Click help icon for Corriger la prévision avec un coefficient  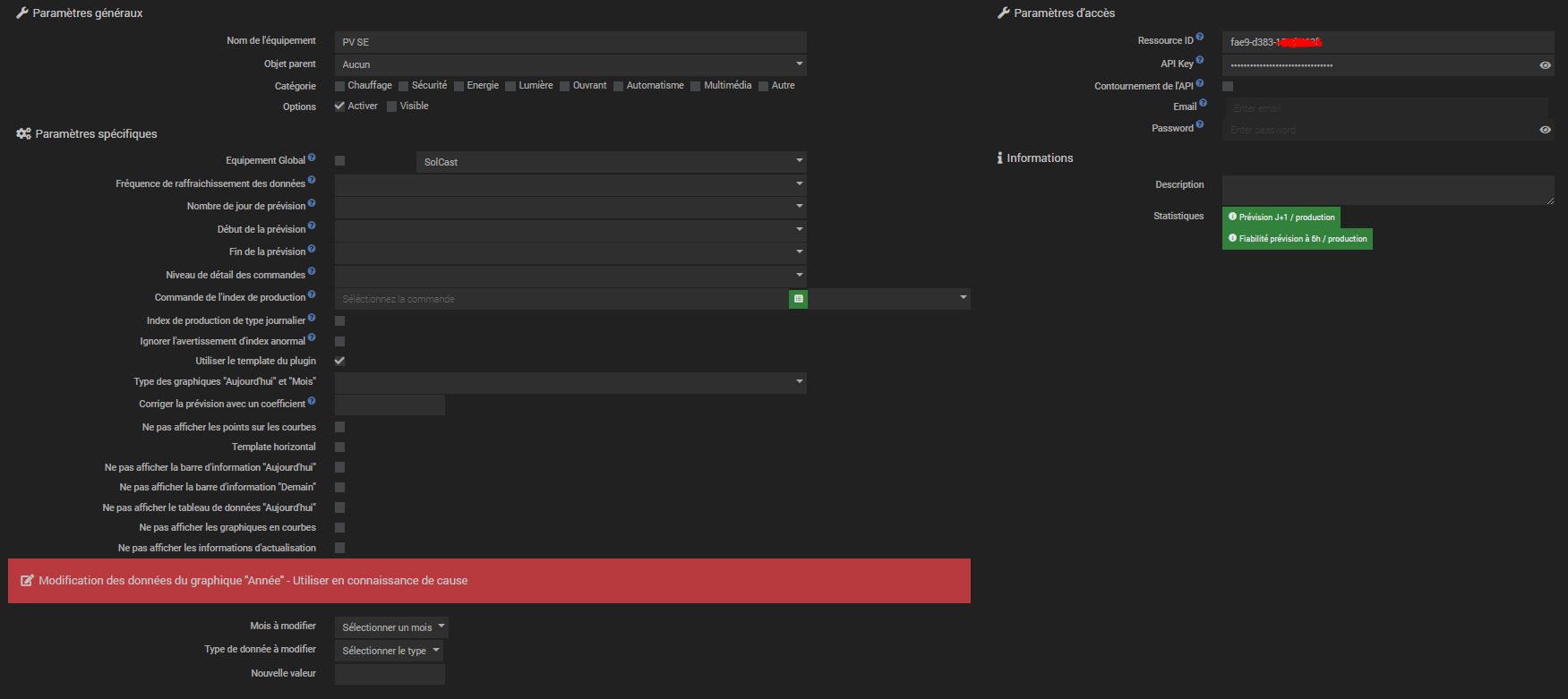[x=312, y=401]
